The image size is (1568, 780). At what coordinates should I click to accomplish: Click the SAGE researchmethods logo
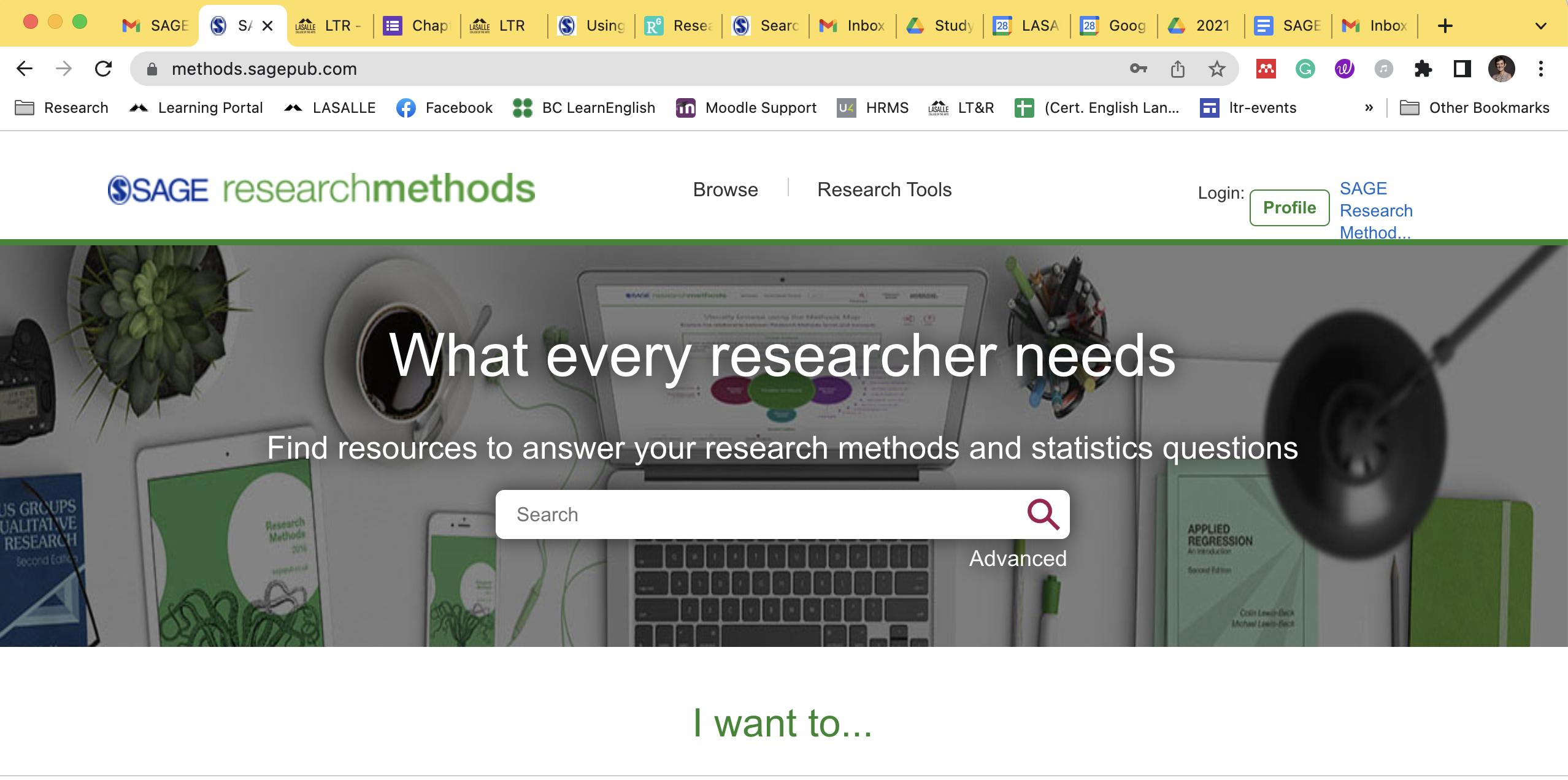[x=321, y=189]
